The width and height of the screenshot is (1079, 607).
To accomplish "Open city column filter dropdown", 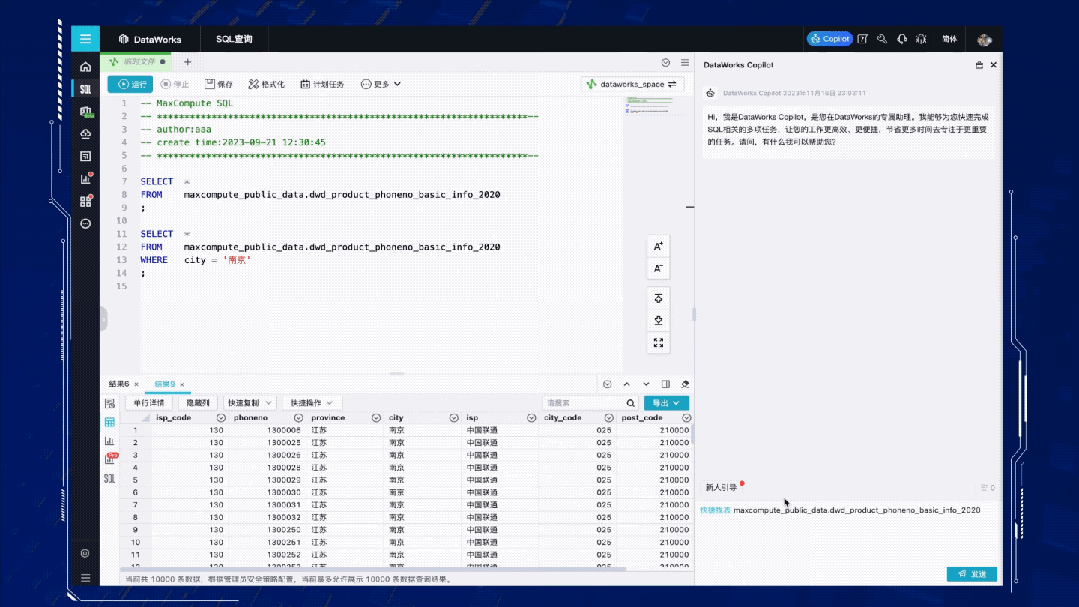I will (x=453, y=418).
